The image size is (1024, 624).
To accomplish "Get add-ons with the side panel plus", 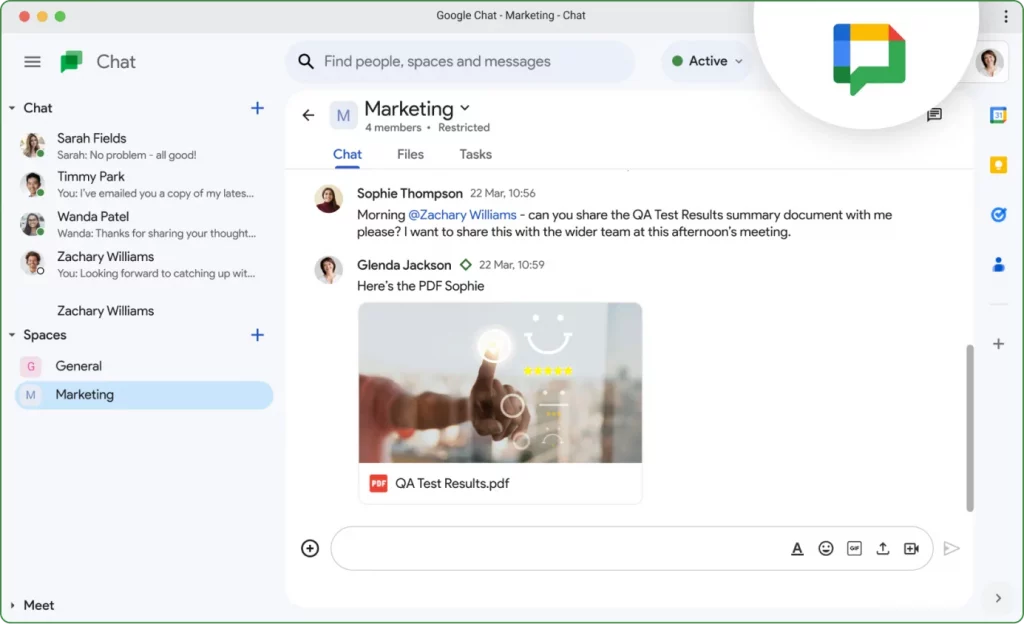I will 998,344.
